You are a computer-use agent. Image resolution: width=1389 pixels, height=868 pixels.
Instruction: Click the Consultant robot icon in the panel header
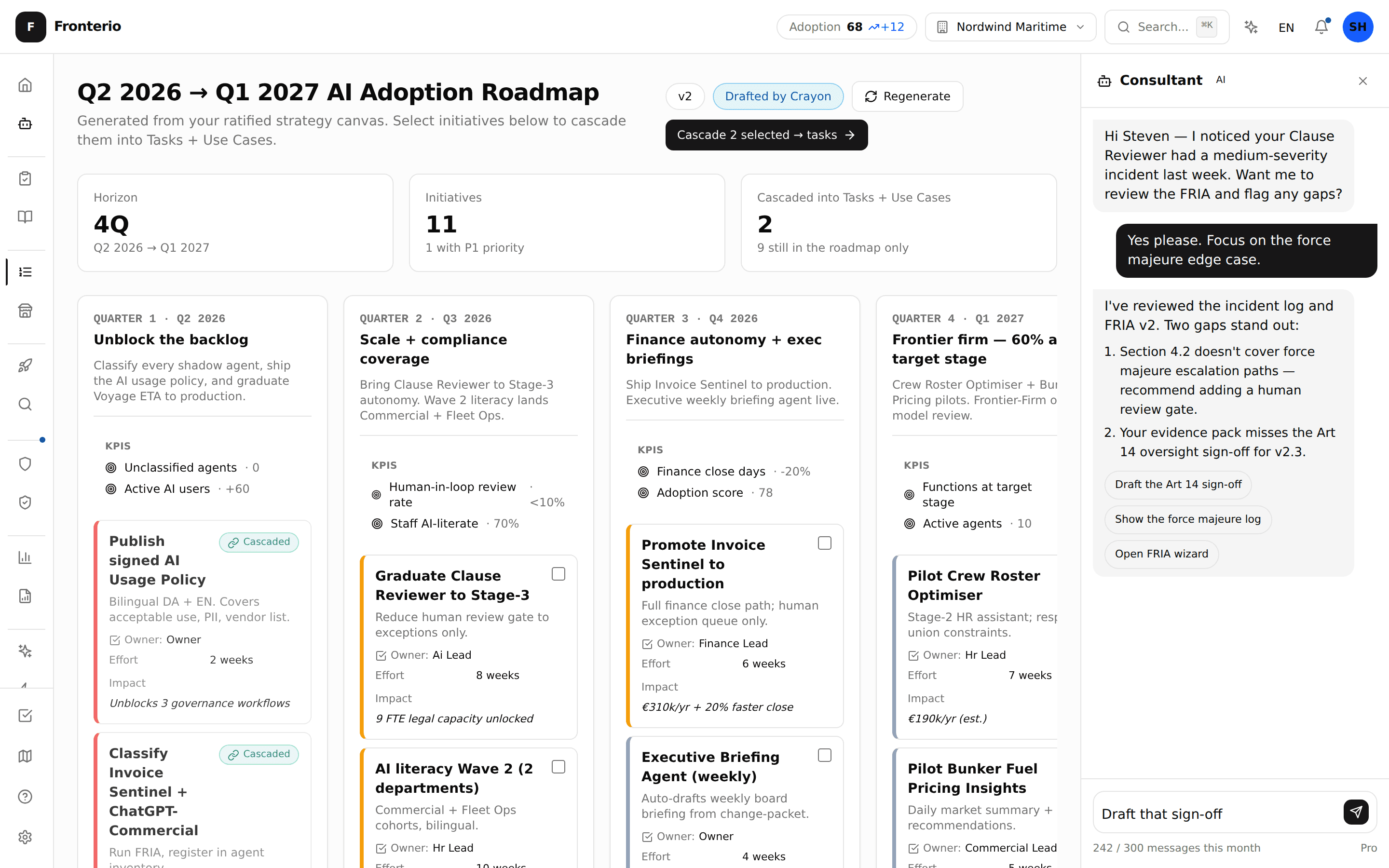click(1104, 81)
